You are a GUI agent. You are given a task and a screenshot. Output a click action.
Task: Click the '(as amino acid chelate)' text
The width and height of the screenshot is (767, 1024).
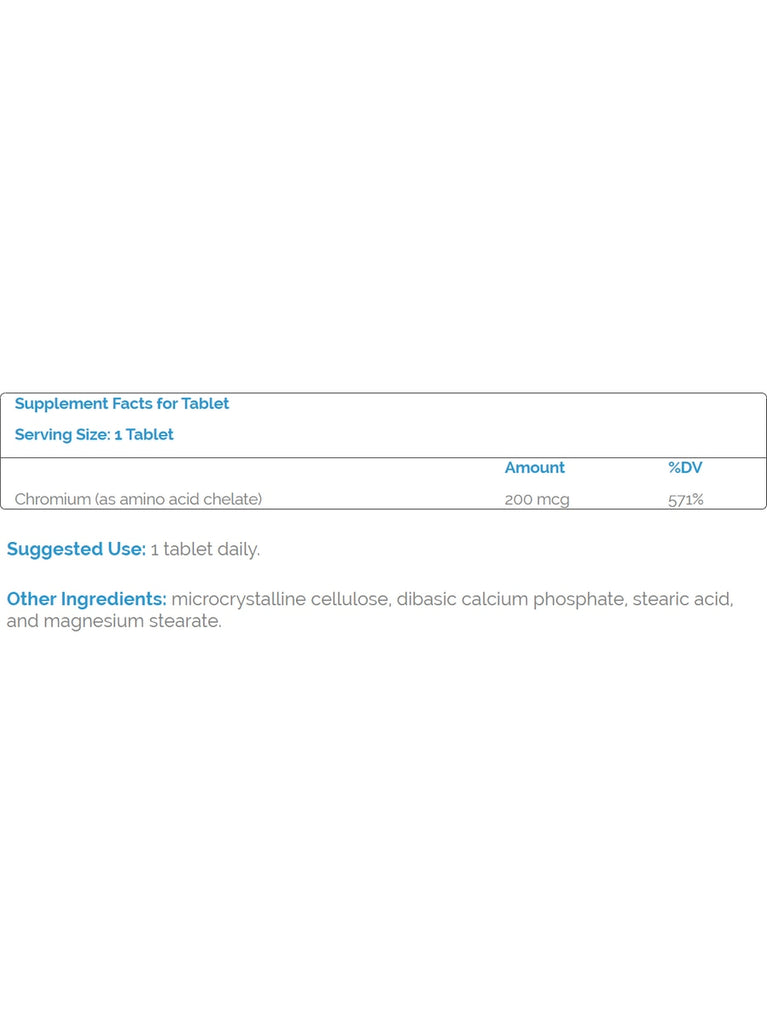click(178, 499)
